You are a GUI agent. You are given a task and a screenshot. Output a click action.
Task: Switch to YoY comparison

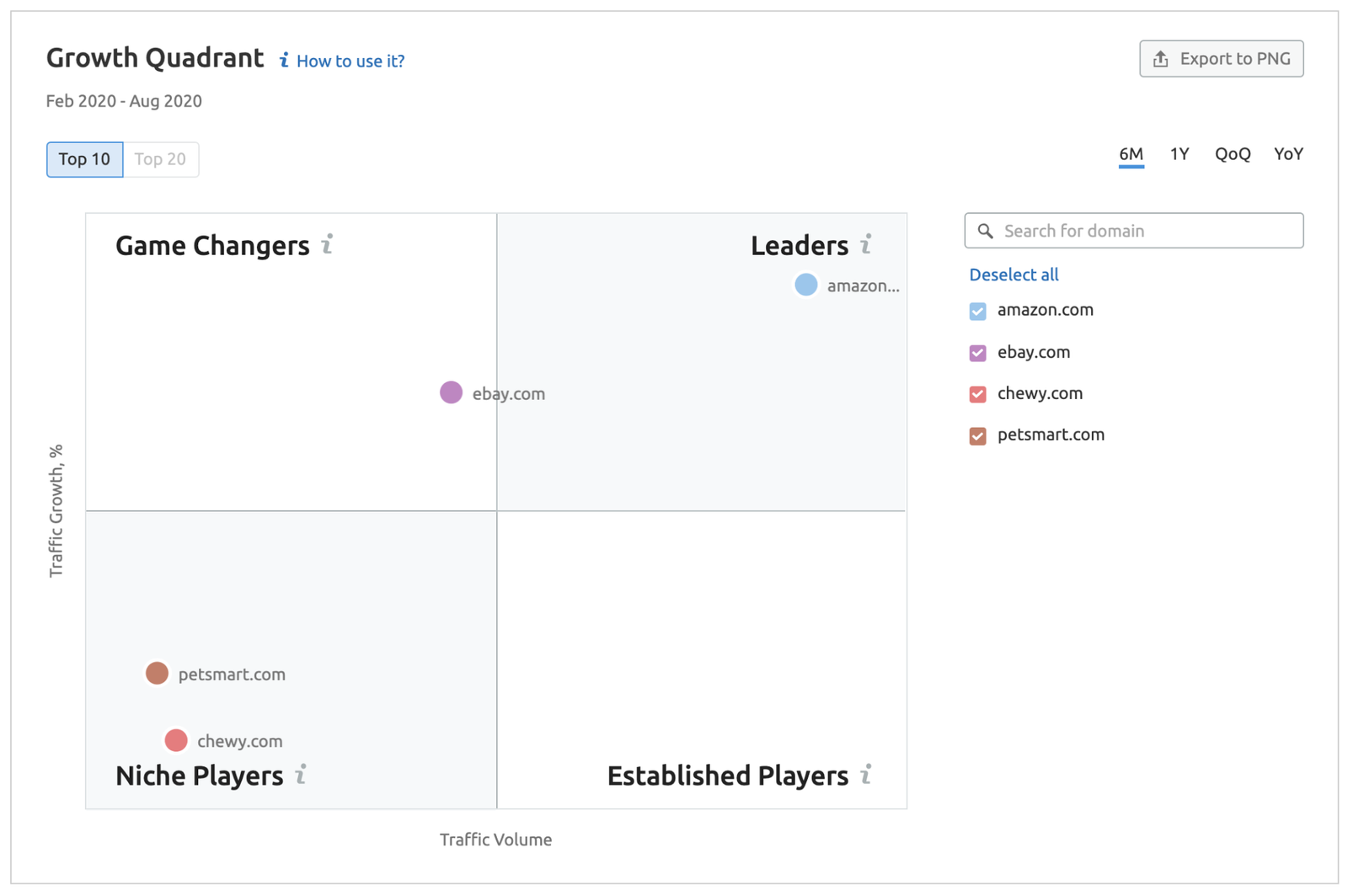click(1287, 154)
